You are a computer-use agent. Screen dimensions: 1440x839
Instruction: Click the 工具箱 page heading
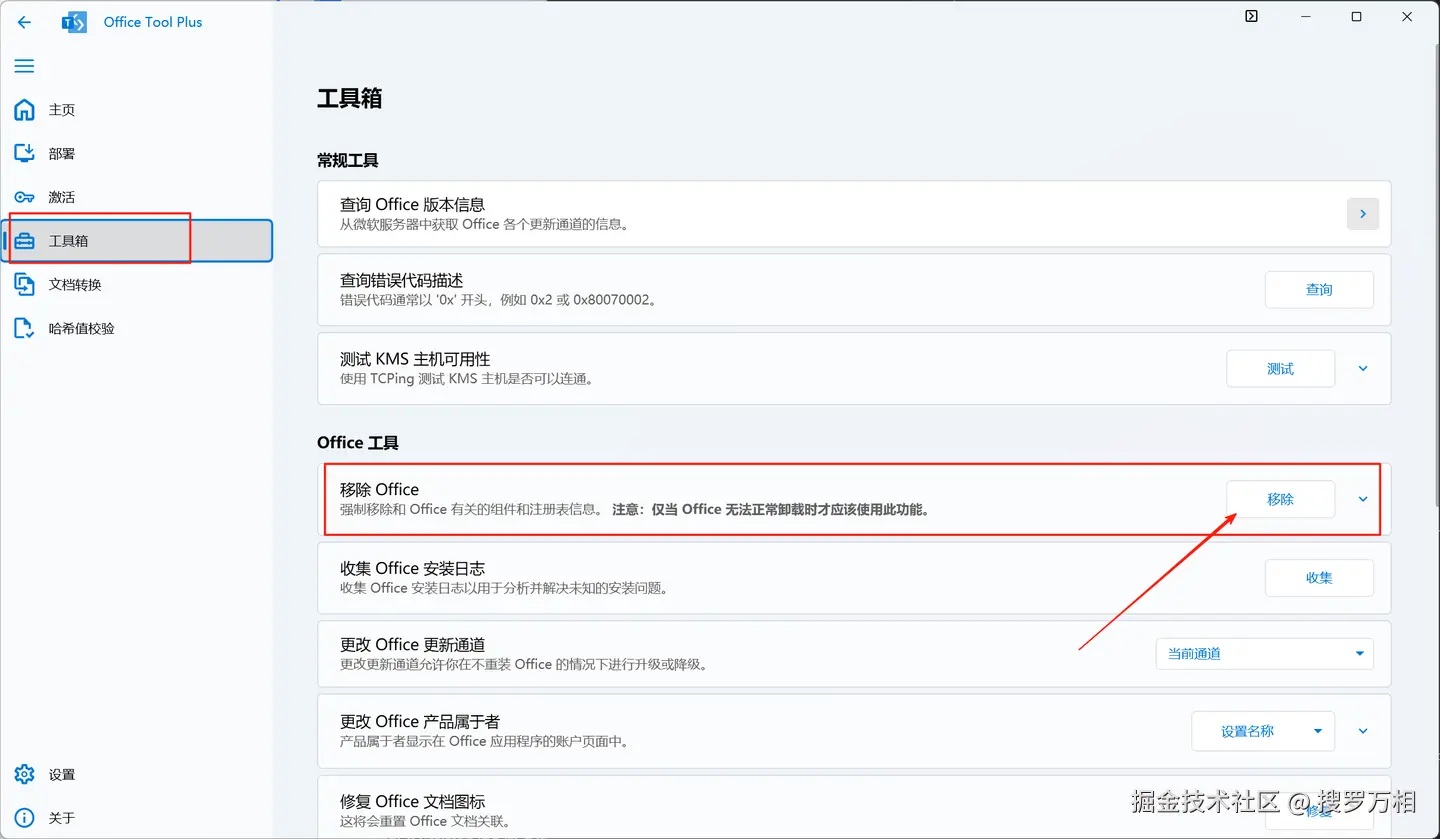[349, 98]
